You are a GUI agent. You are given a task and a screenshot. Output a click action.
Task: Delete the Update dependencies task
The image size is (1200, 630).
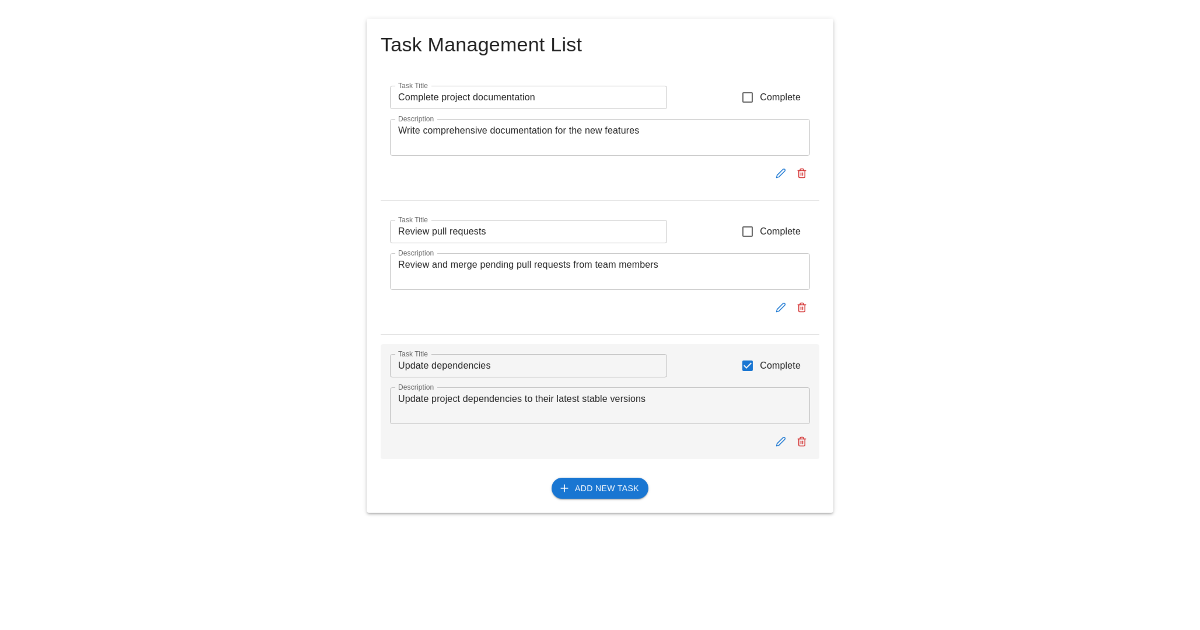click(x=801, y=441)
